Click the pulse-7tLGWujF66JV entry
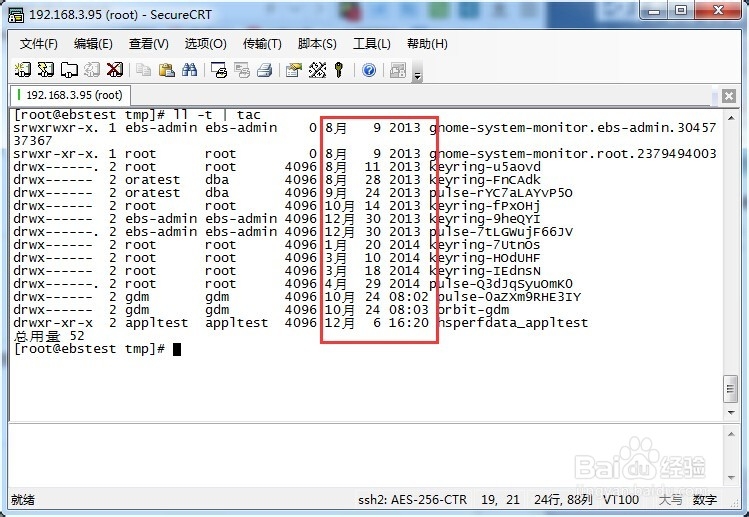 501,232
